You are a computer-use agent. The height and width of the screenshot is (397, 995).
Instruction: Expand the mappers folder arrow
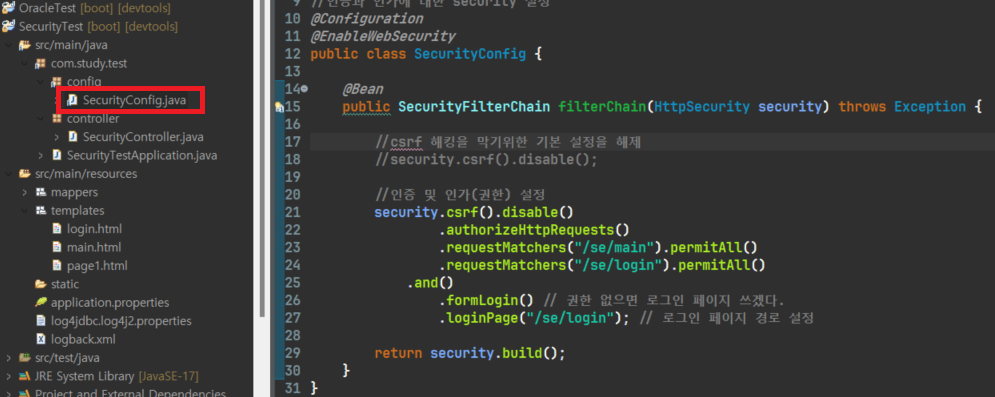click(24, 192)
